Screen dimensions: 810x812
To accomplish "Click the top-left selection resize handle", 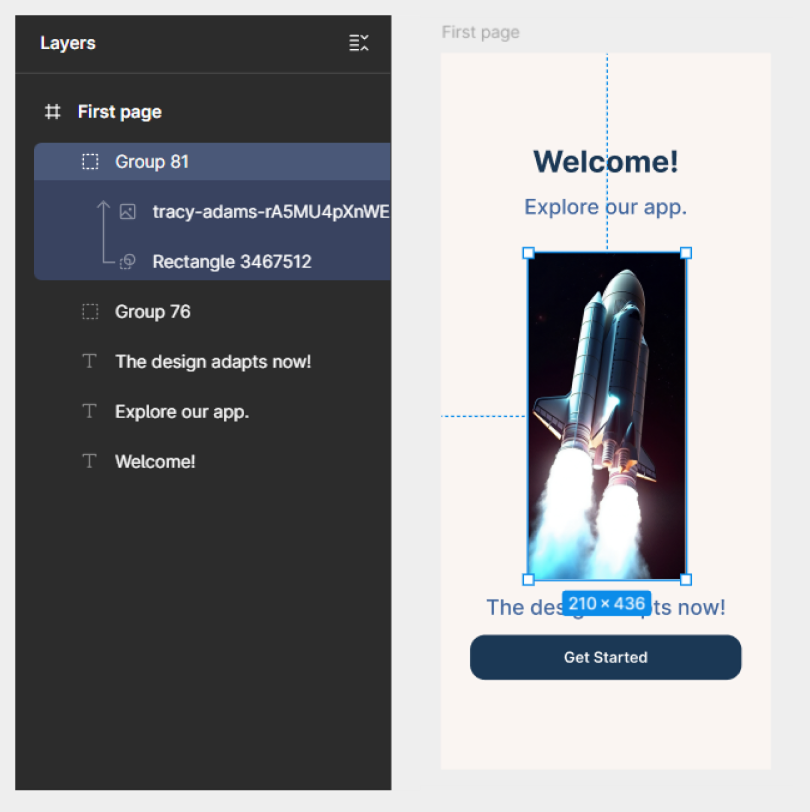I will pyautogui.click(x=528, y=253).
